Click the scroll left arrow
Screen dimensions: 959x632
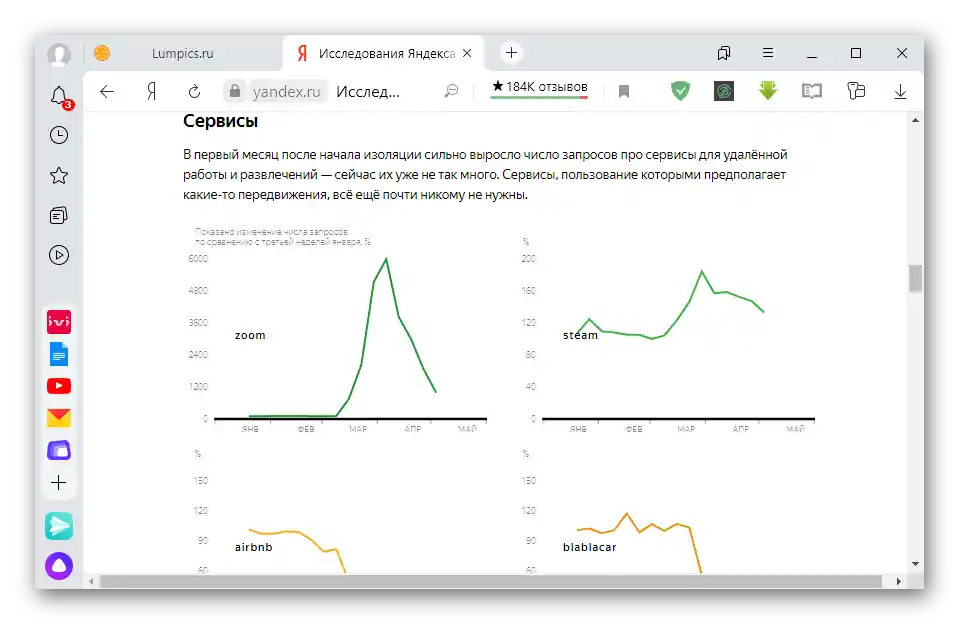[91, 581]
